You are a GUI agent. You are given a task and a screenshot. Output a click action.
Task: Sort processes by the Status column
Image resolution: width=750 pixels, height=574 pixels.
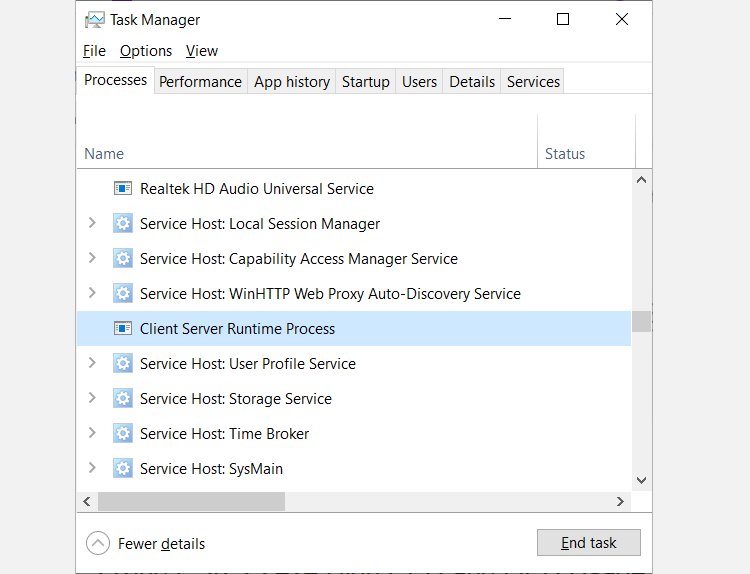(565, 154)
